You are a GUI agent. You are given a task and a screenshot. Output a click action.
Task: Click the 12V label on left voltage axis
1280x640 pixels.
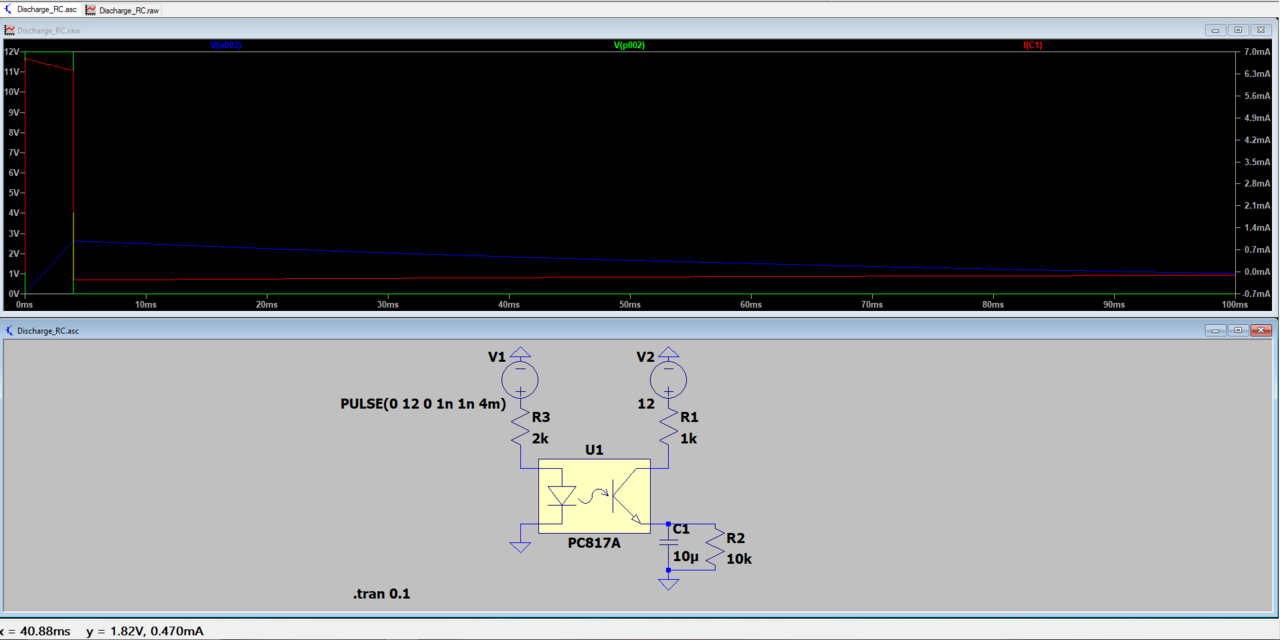[x=10, y=51]
